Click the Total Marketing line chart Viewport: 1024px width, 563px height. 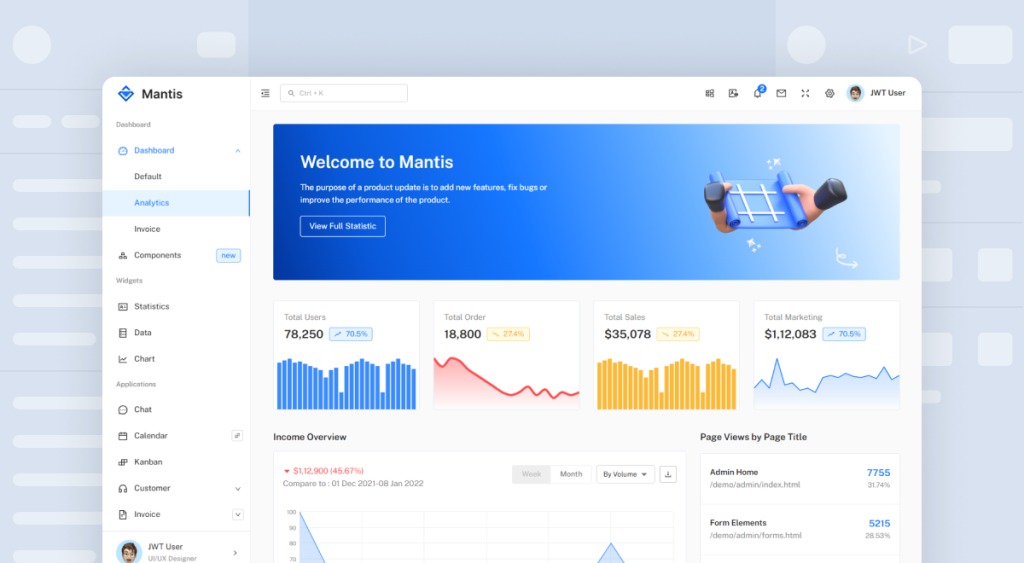(x=826, y=383)
